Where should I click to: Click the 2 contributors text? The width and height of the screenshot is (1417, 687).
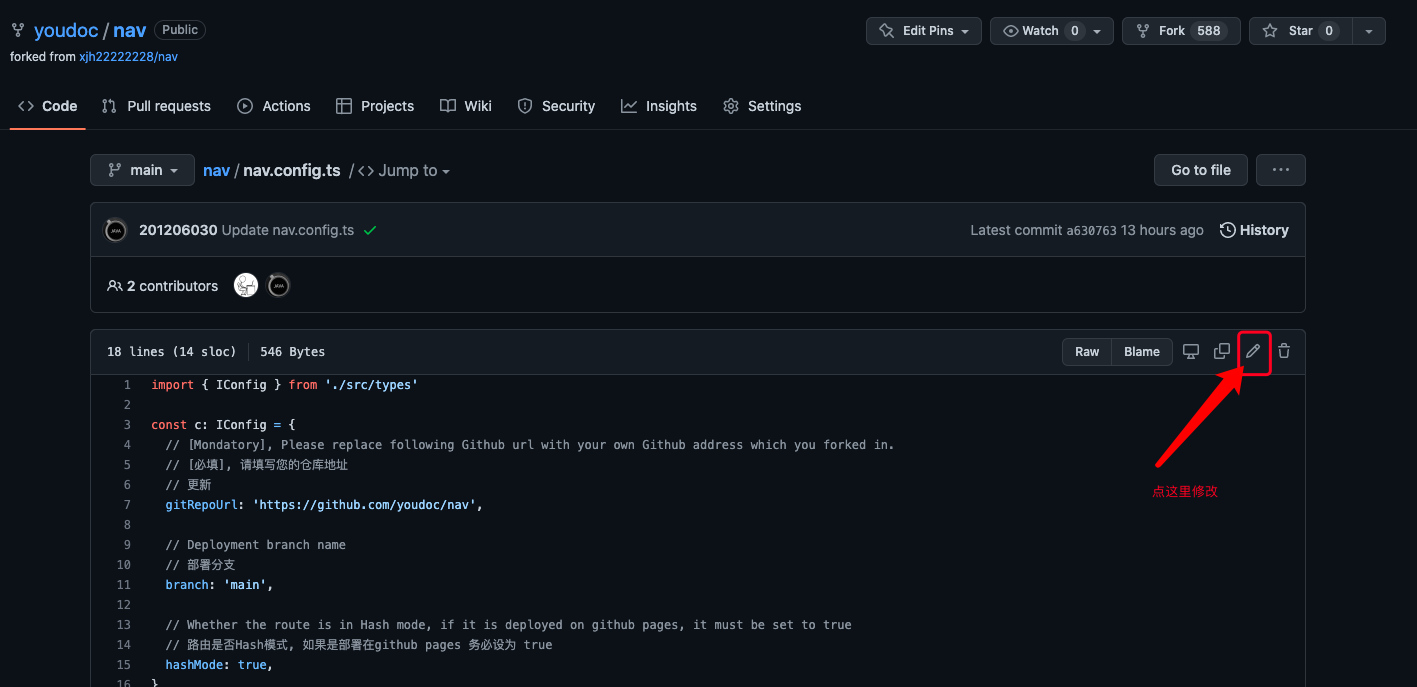click(x=172, y=286)
